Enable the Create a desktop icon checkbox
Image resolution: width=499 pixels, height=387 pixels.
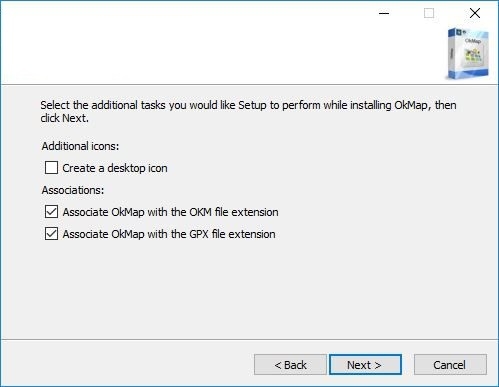(51, 168)
